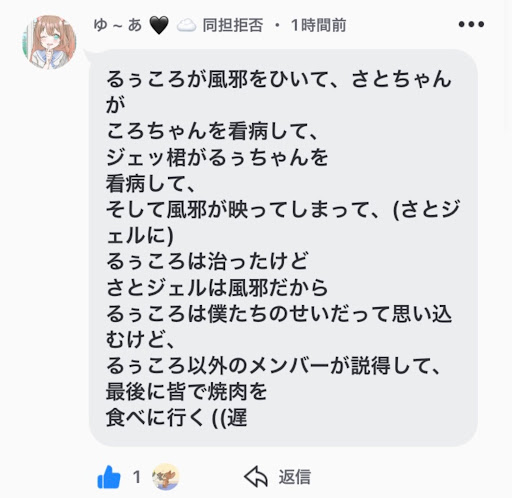Click the line ころちゃんを看病して
This screenshot has width=512, height=498.
pyautogui.click(x=213, y=131)
